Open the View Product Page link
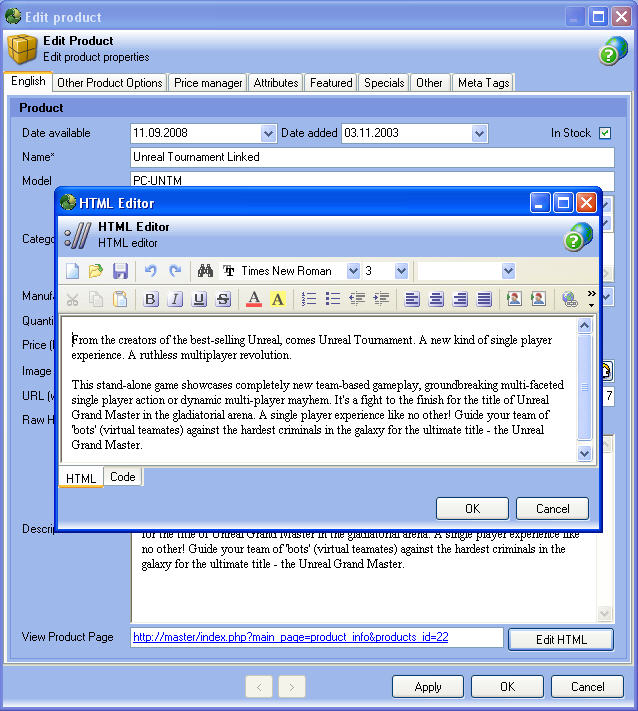The height and width of the screenshot is (711, 638). (x=291, y=637)
